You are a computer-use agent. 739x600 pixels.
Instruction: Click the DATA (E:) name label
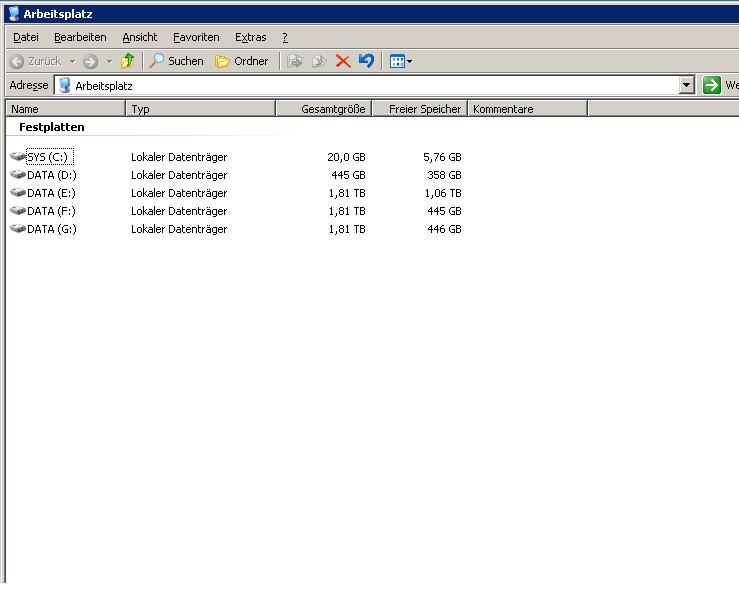click(51, 193)
